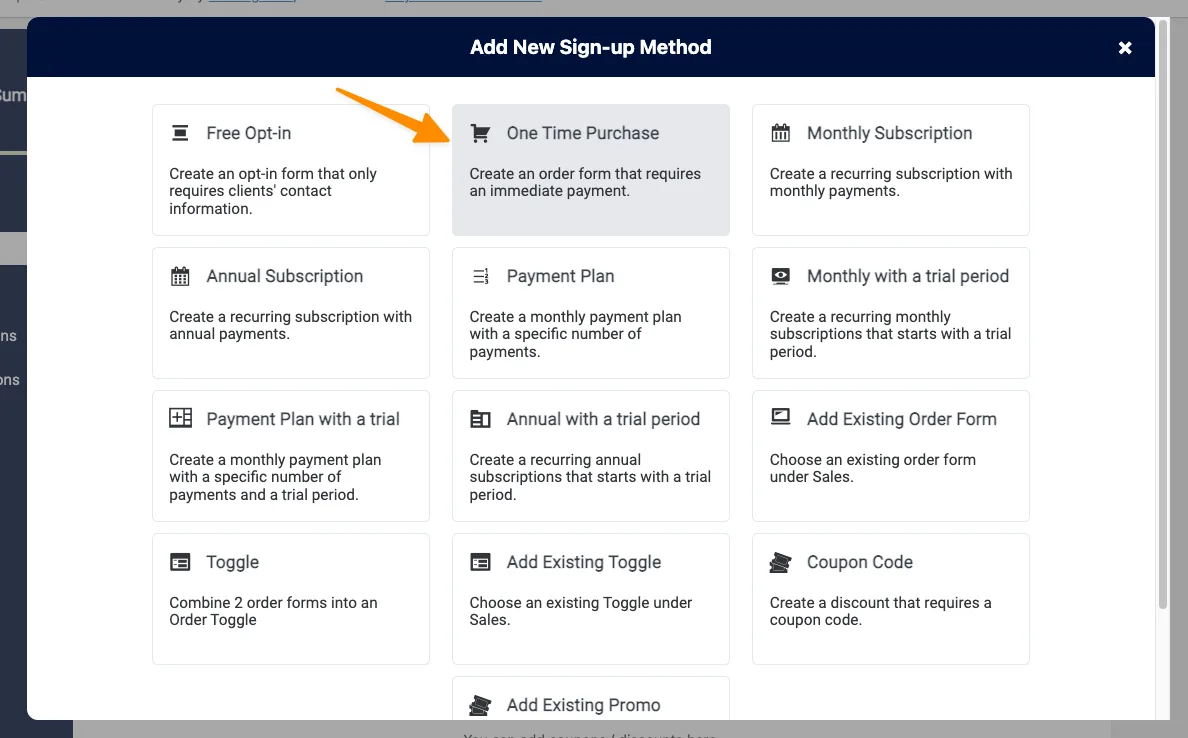Viewport: 1188px width, 738px height.
Task: Click the Add Existing Toggle icon
Action: coord(480,562)
